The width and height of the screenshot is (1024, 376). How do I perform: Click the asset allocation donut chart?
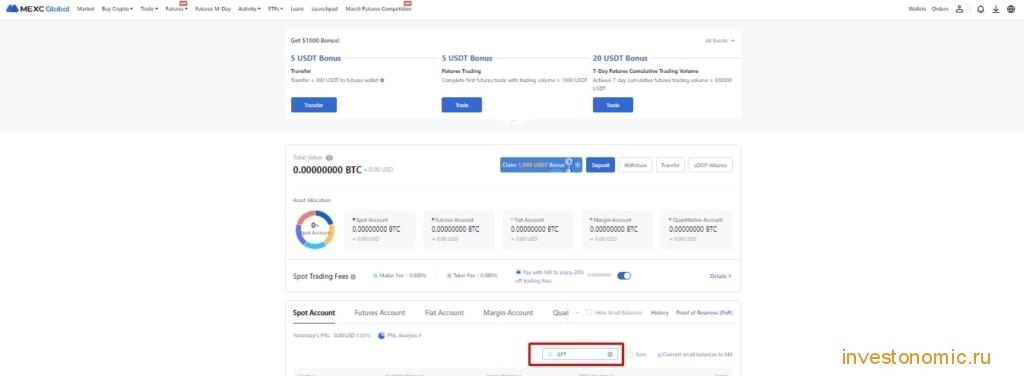[315, 229]
